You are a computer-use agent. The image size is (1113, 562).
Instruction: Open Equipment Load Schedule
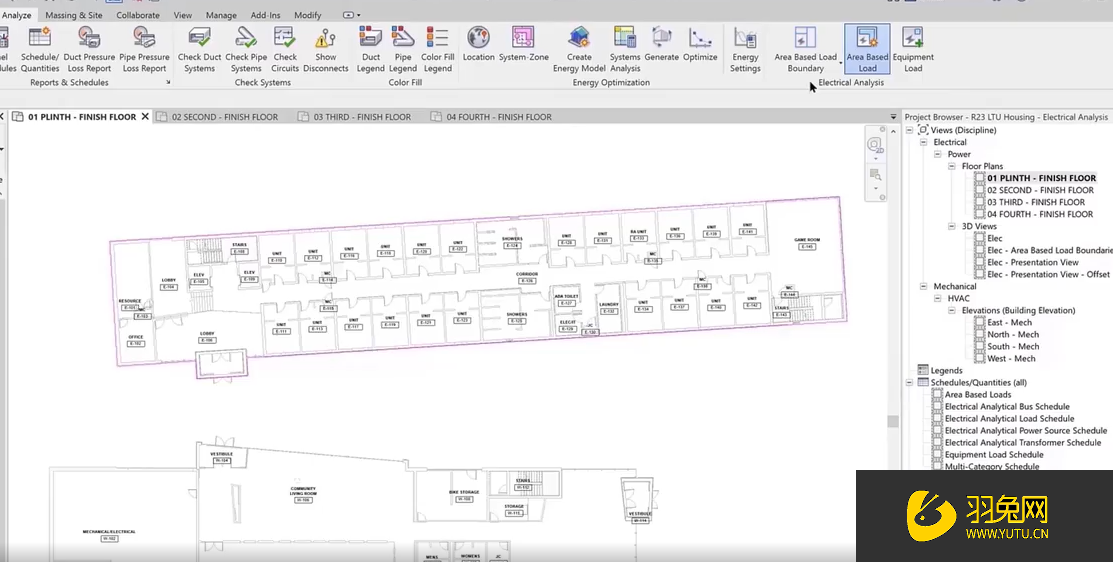pos(994,455)
